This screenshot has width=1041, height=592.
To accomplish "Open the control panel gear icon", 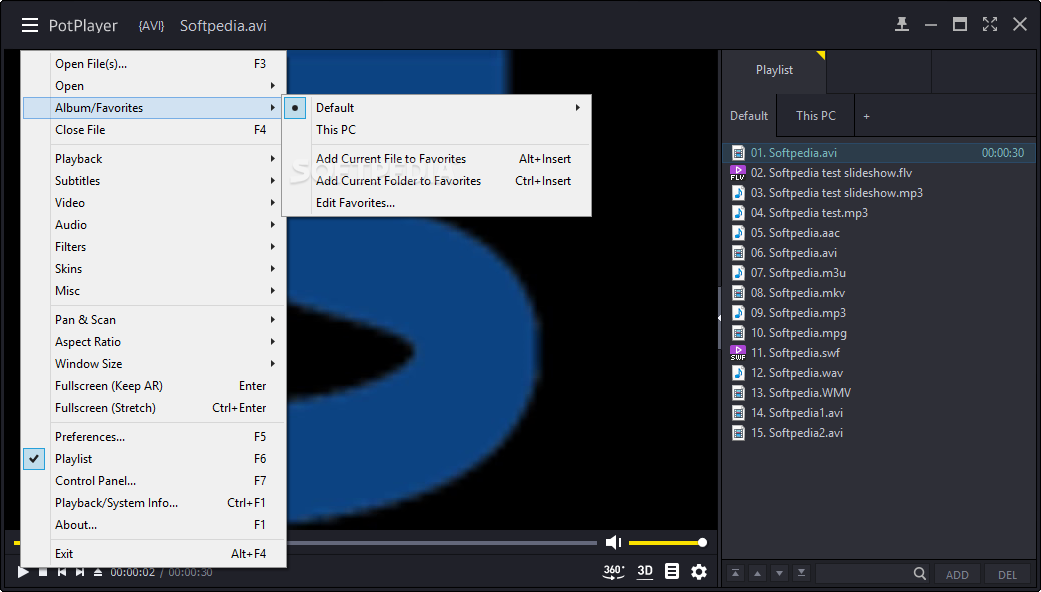I will pos(699,571).
